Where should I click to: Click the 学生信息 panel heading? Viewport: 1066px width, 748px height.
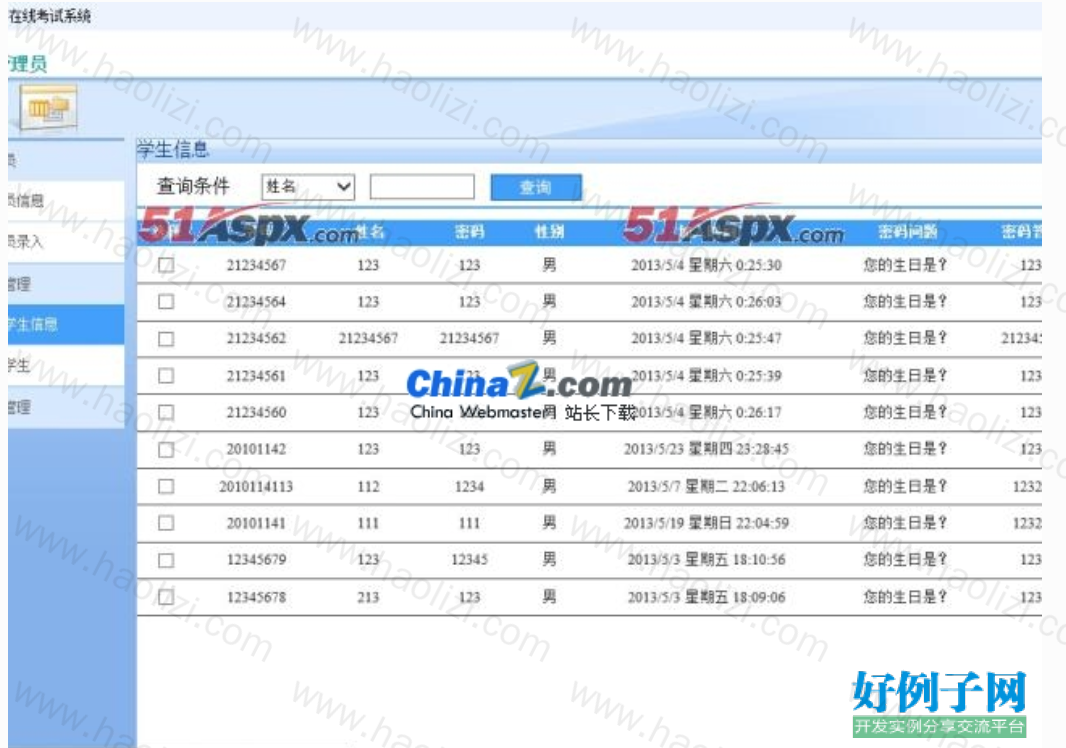(173, 149)
